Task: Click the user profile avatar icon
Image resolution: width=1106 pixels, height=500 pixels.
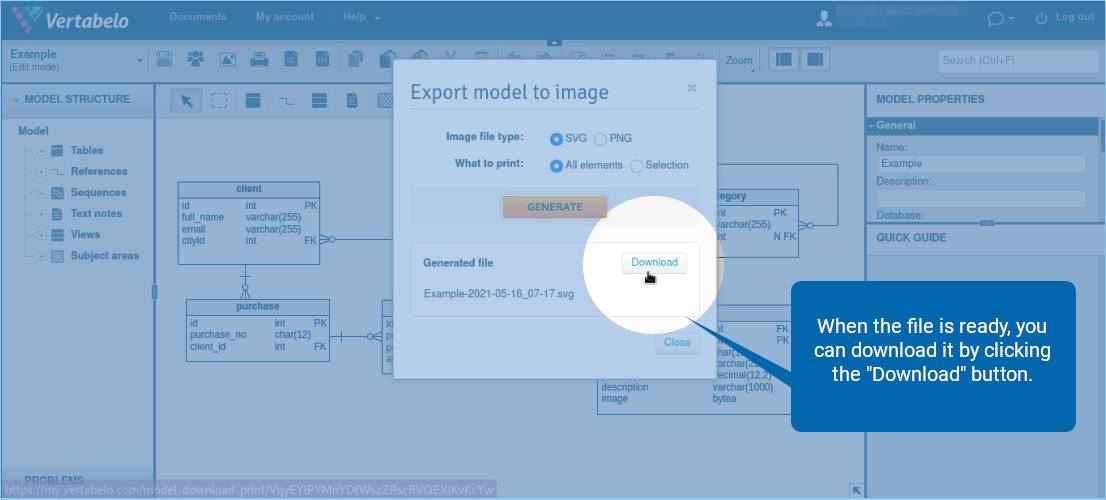Action: click(x=824, y=18)
